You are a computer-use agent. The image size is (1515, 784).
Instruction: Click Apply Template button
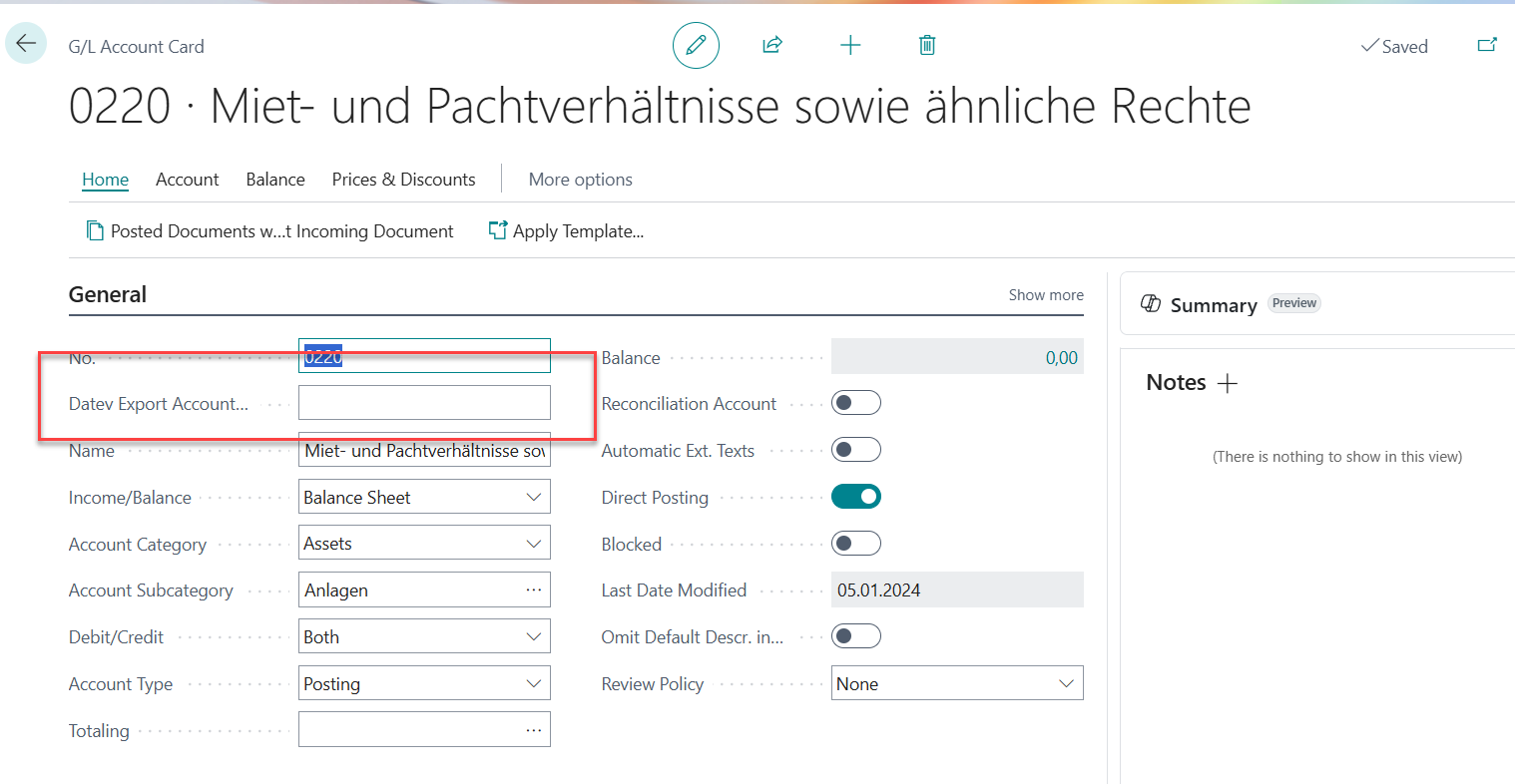[x=566, y=231]
